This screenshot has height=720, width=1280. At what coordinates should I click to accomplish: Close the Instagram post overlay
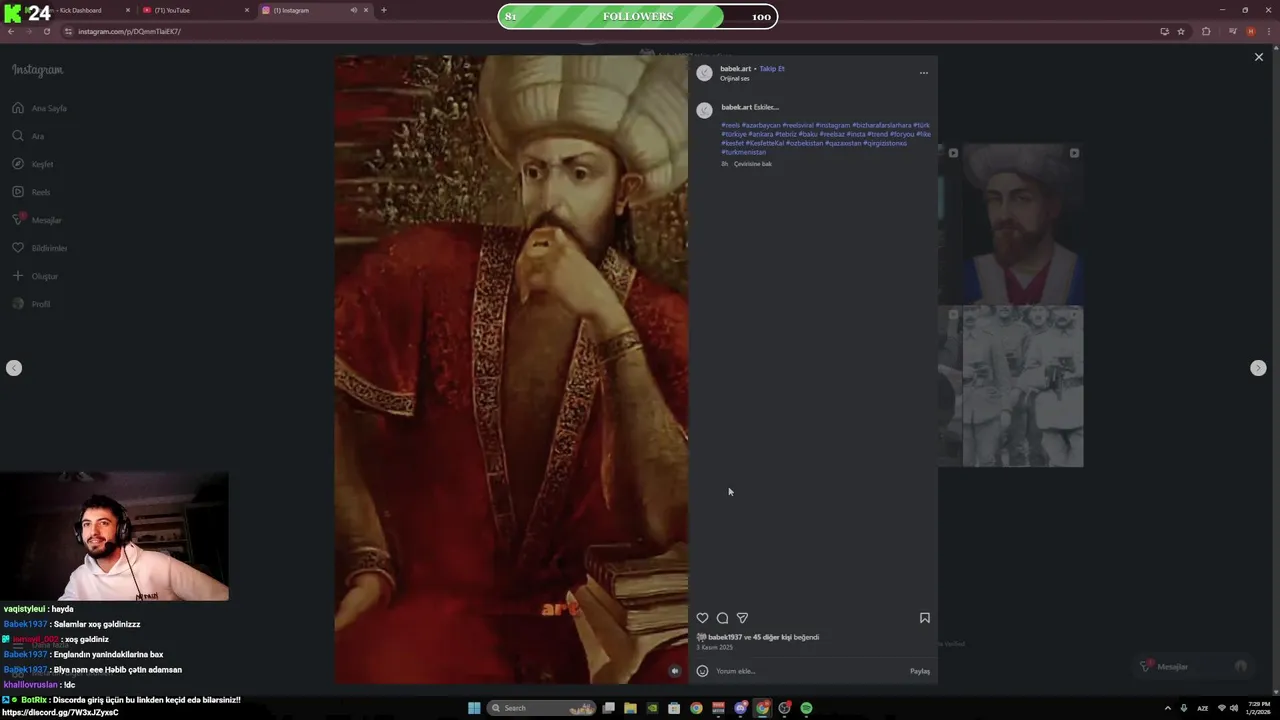[1259, 57]
